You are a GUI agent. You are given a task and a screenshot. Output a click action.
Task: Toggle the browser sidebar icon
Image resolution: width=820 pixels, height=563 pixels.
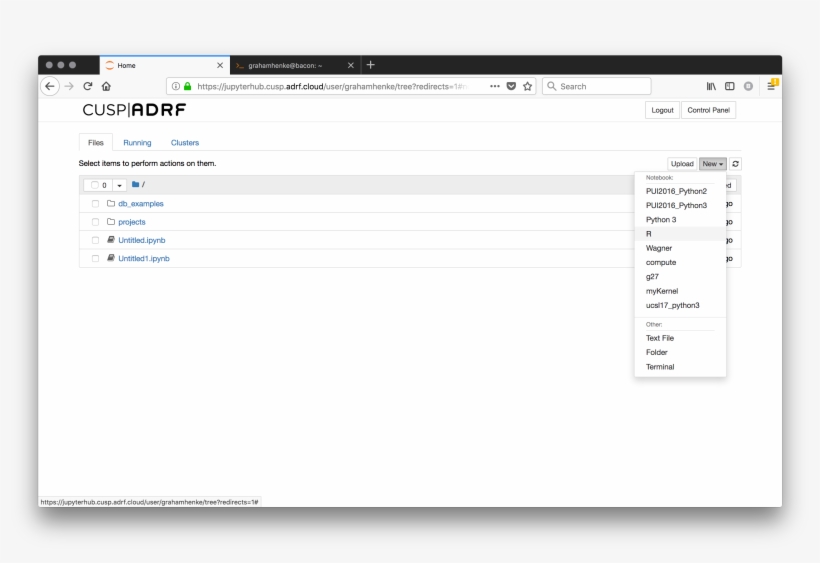coord(730,86)
